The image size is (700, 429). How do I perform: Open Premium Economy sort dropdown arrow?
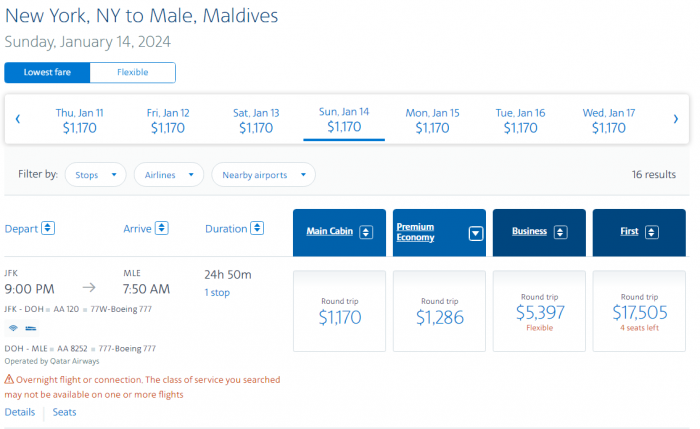tap(475, 233)
